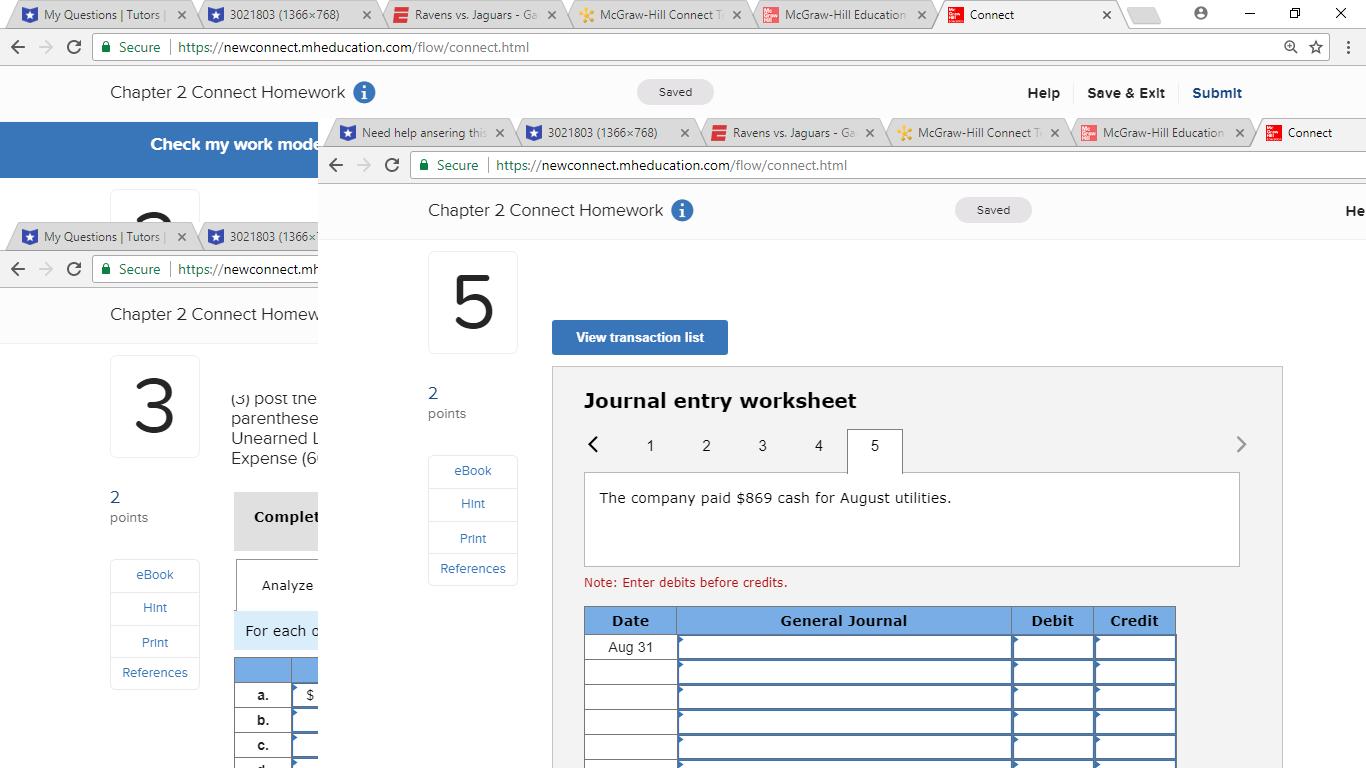Click 'Save & Exit' in the top header
The width and height of the screenshot is (1366, 768).
(x=1126, y=93)
